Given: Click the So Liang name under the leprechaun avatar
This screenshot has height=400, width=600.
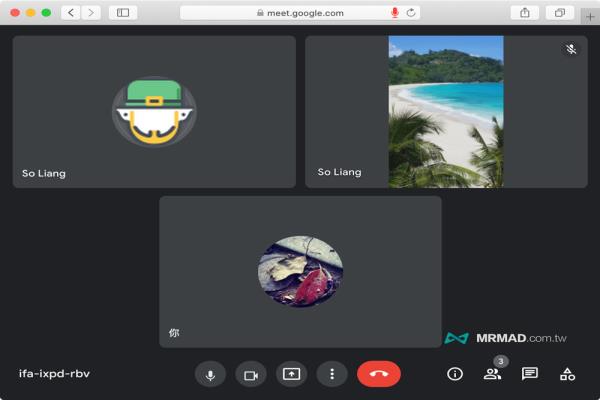Looking at the screenshot, I should [x=44, y=173].
